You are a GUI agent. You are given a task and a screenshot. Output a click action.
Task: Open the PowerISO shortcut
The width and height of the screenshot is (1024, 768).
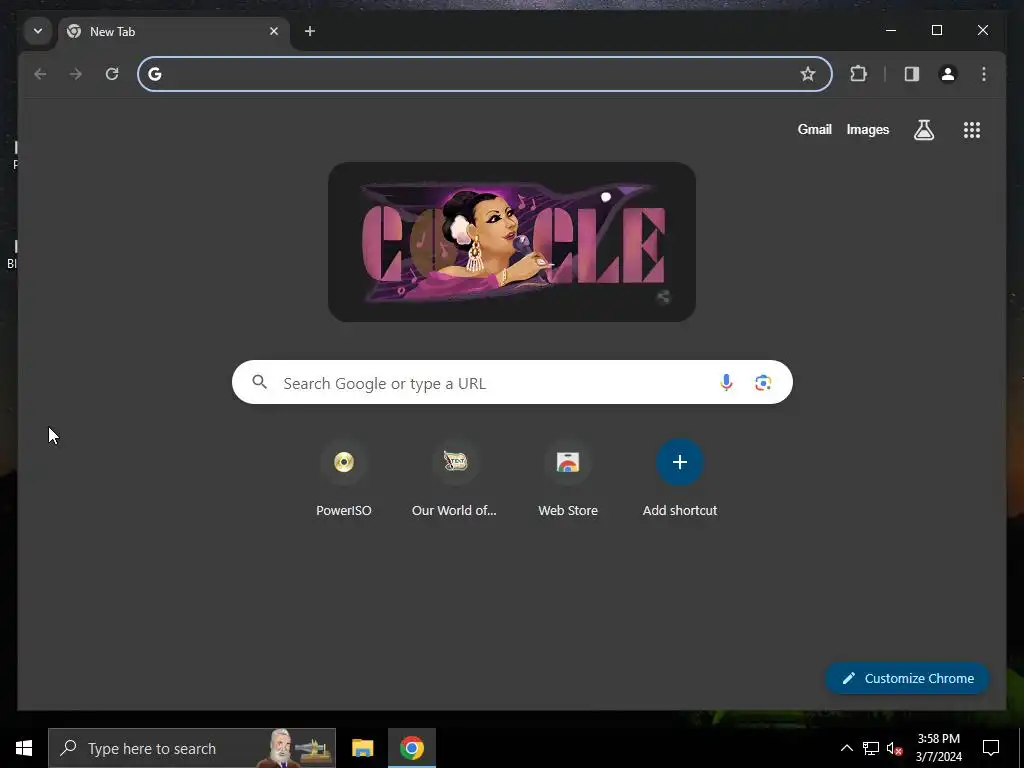coord(344,479)
